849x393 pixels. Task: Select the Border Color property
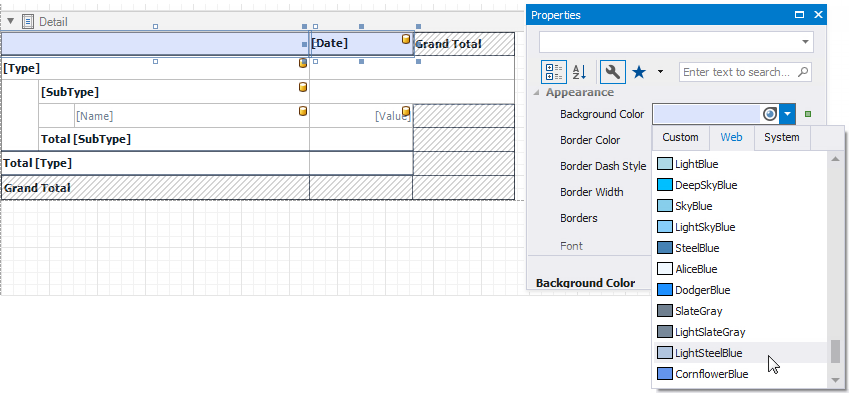click(590, 140)
